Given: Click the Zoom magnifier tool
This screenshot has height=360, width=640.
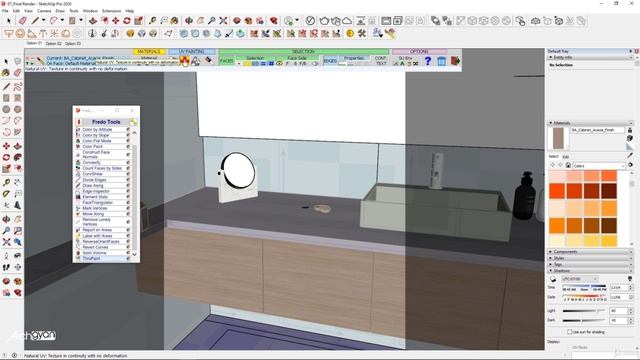Looking at the screenshot, I should point(211,20).
